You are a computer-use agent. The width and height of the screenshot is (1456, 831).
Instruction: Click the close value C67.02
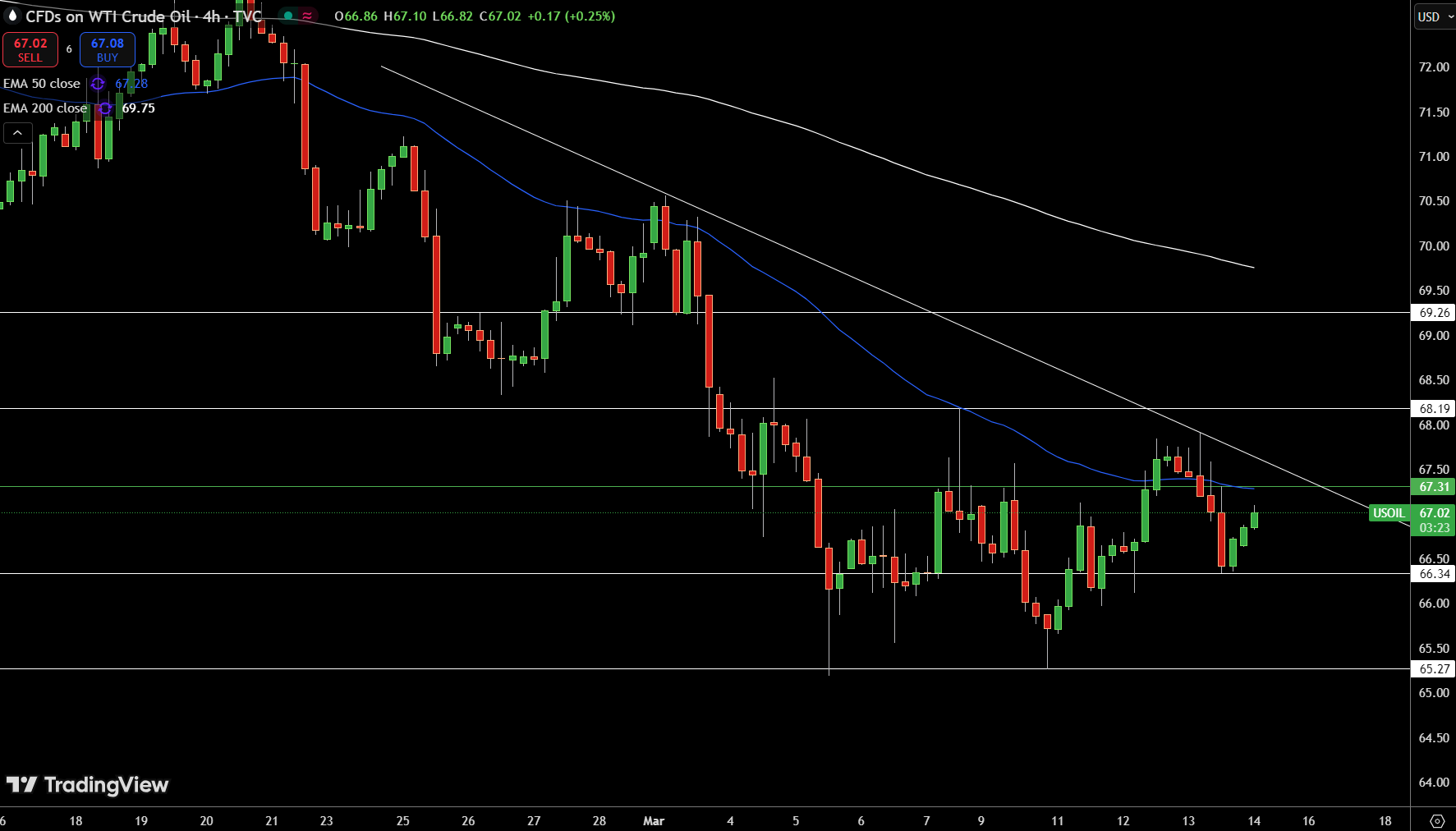click(500, 16)
